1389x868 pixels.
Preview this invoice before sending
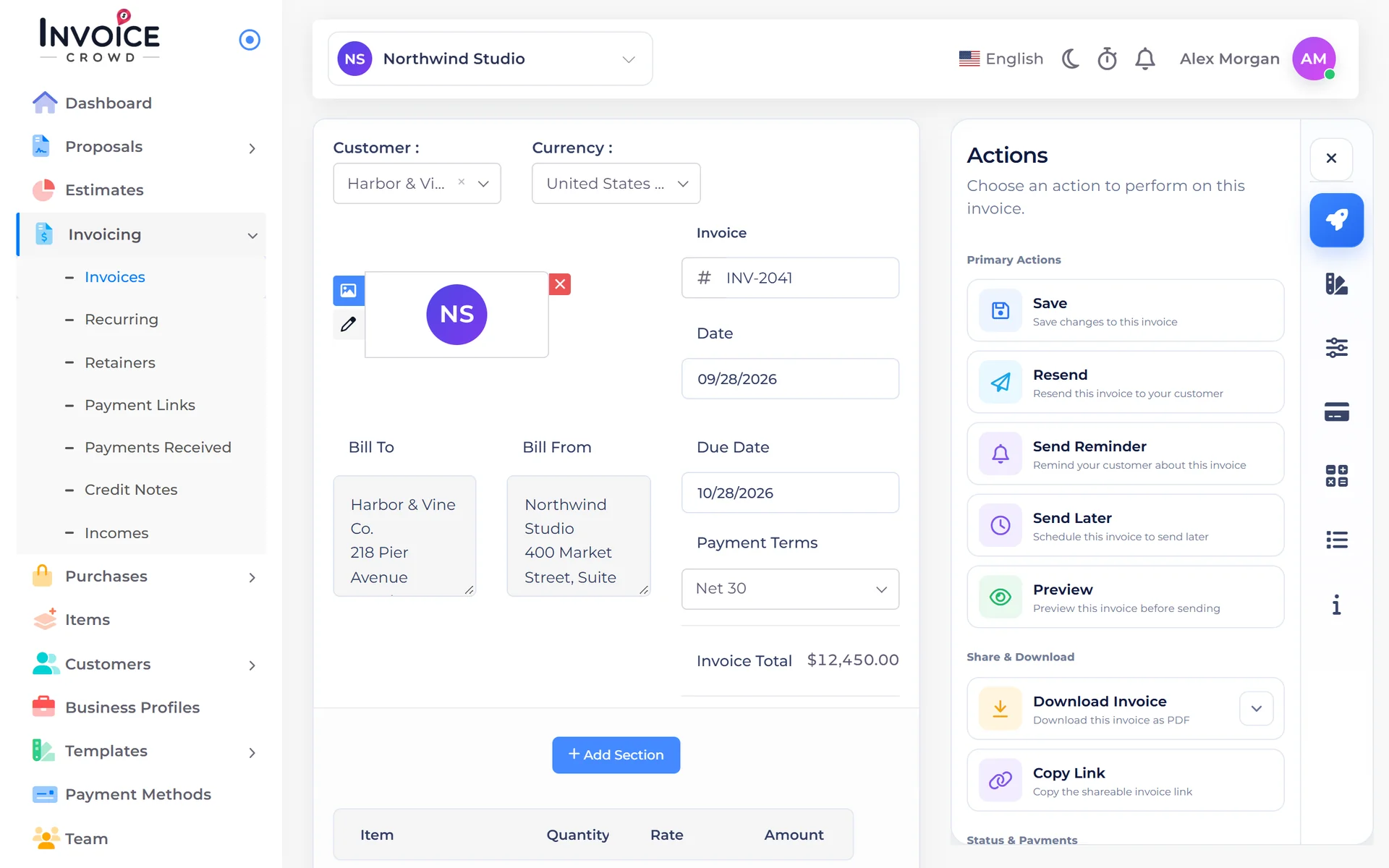(x=1125, y=597)
